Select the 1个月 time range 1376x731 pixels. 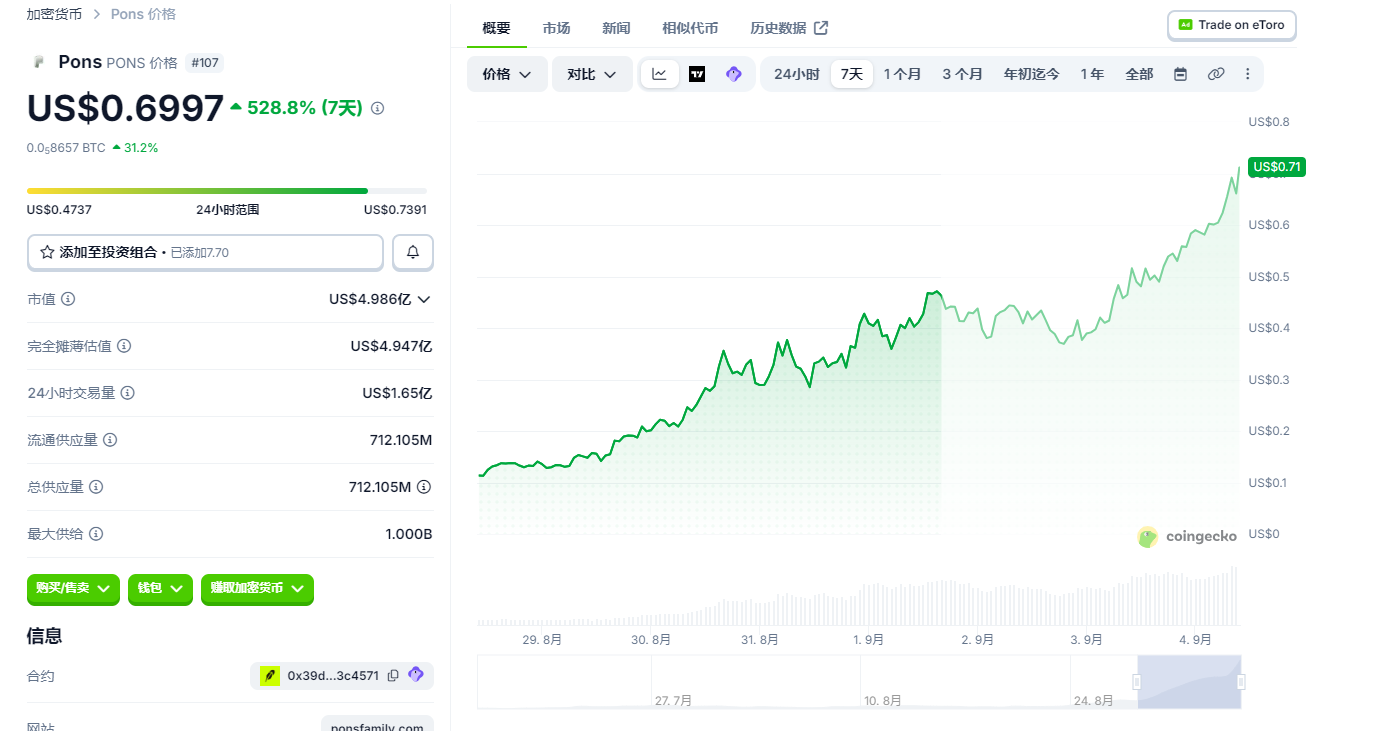(x=902, y=74)
